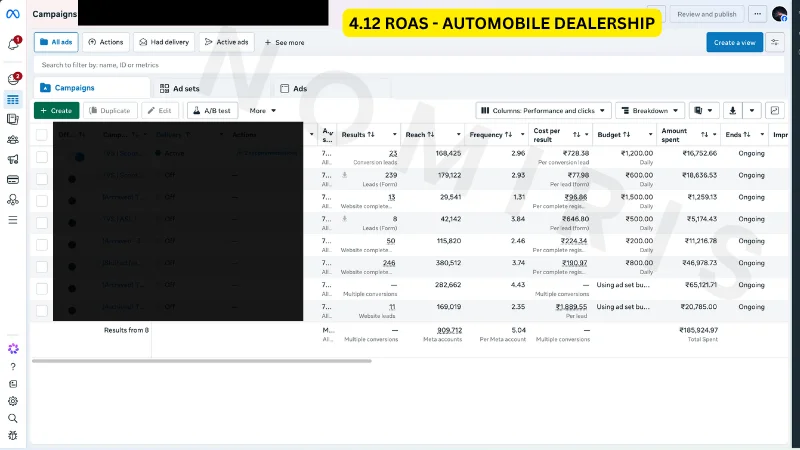Open the Events manager people-nodes icon
800x450 pixels.
point(13,200)
